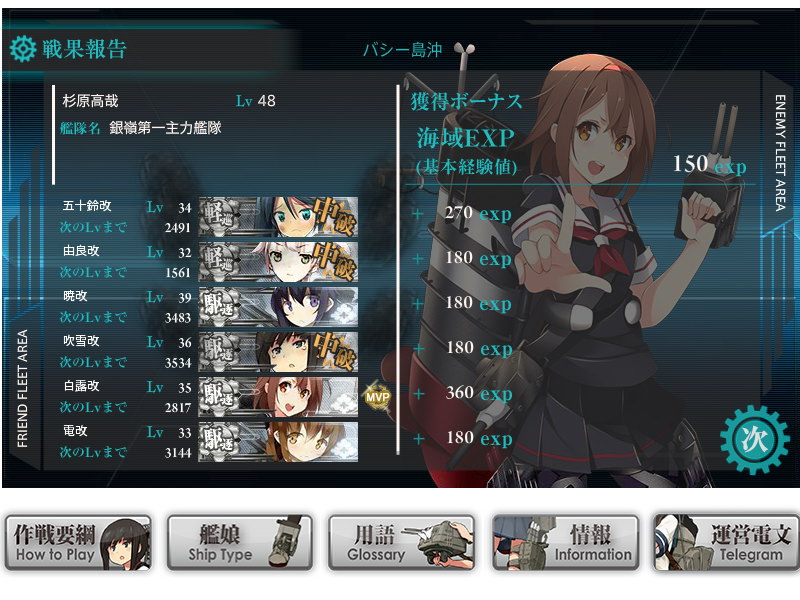The height and width of the screenshot is (600, 800).
Task: Click the gear icon beside 戦果報告
Action: [23, 49]
